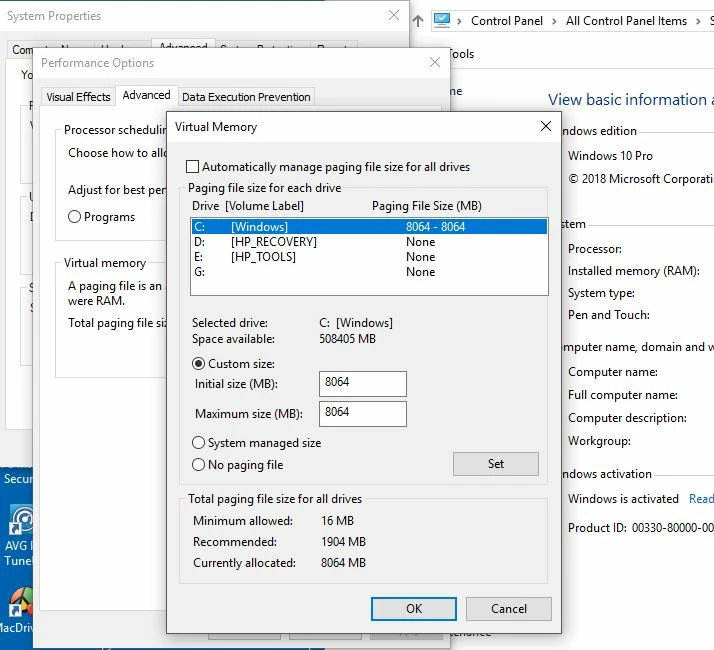Image resolution: width=714 pixels, height=650 pixels.
Task: Open AVG TuneUp desktop shortcut
Action: pos(17,534)
